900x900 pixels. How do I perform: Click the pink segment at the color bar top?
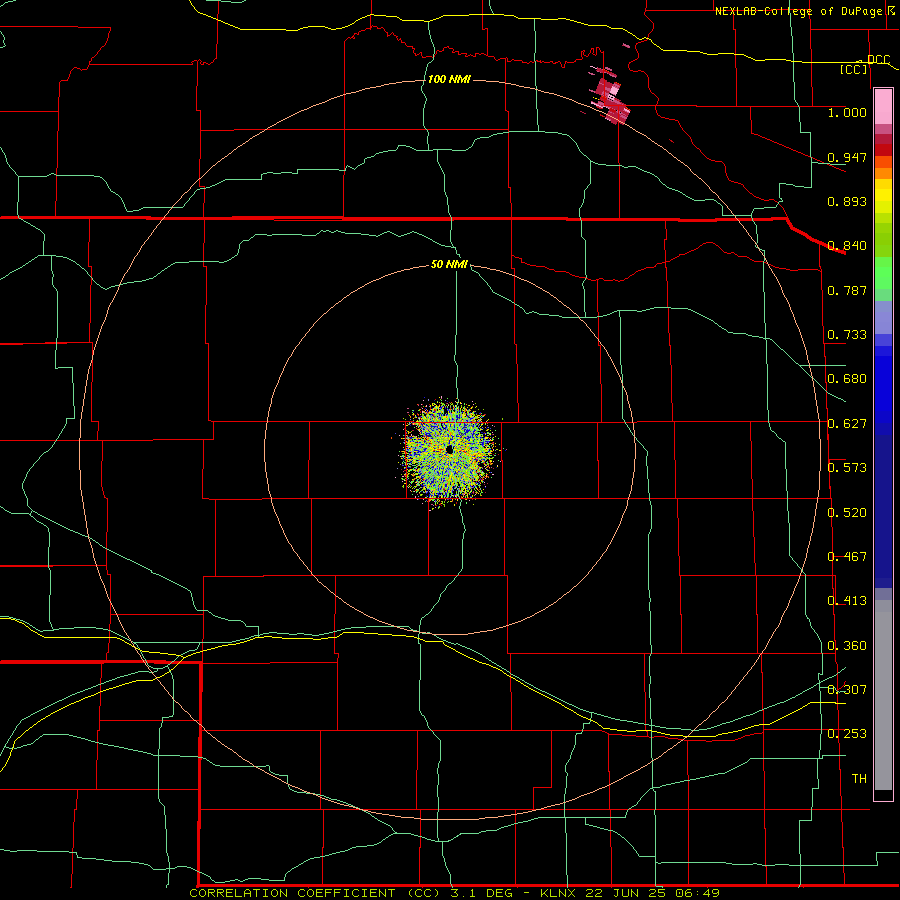(x=883, y=107)
